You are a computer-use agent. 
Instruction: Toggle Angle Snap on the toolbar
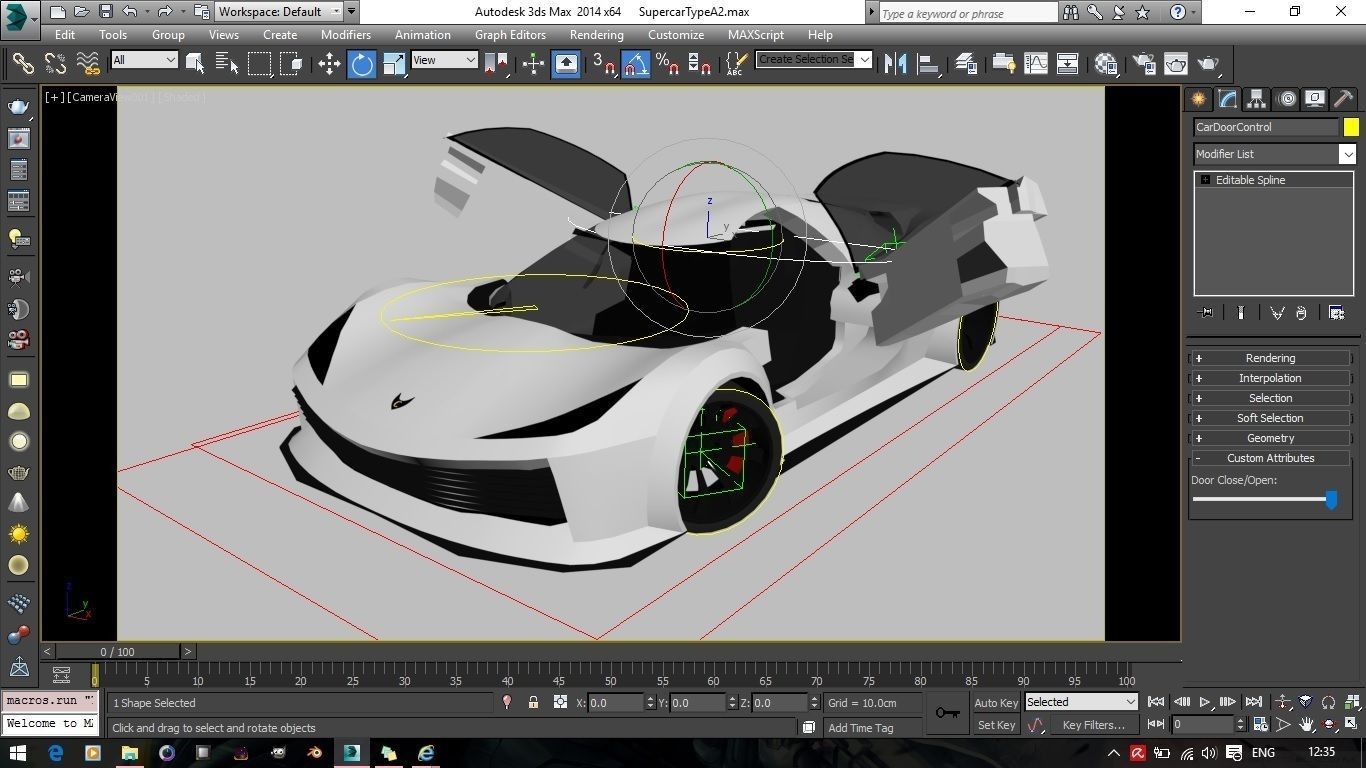point(636,64)
